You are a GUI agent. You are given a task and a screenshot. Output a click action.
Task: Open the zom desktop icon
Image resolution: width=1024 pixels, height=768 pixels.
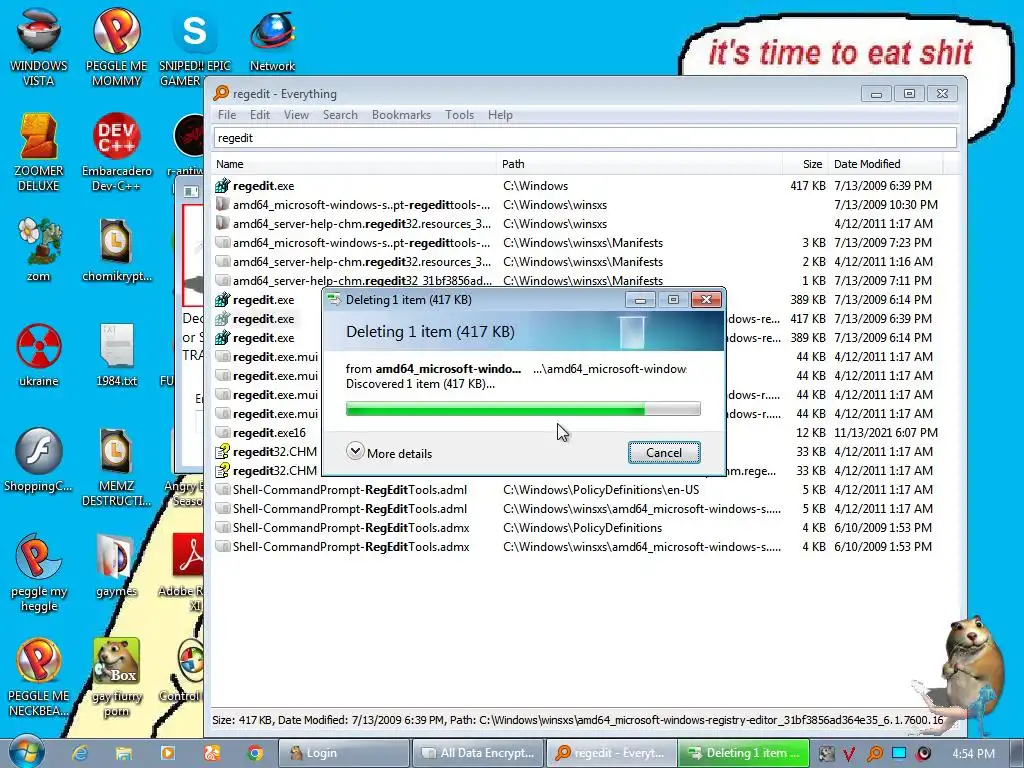pyautogui.click(x=39, y=250)
